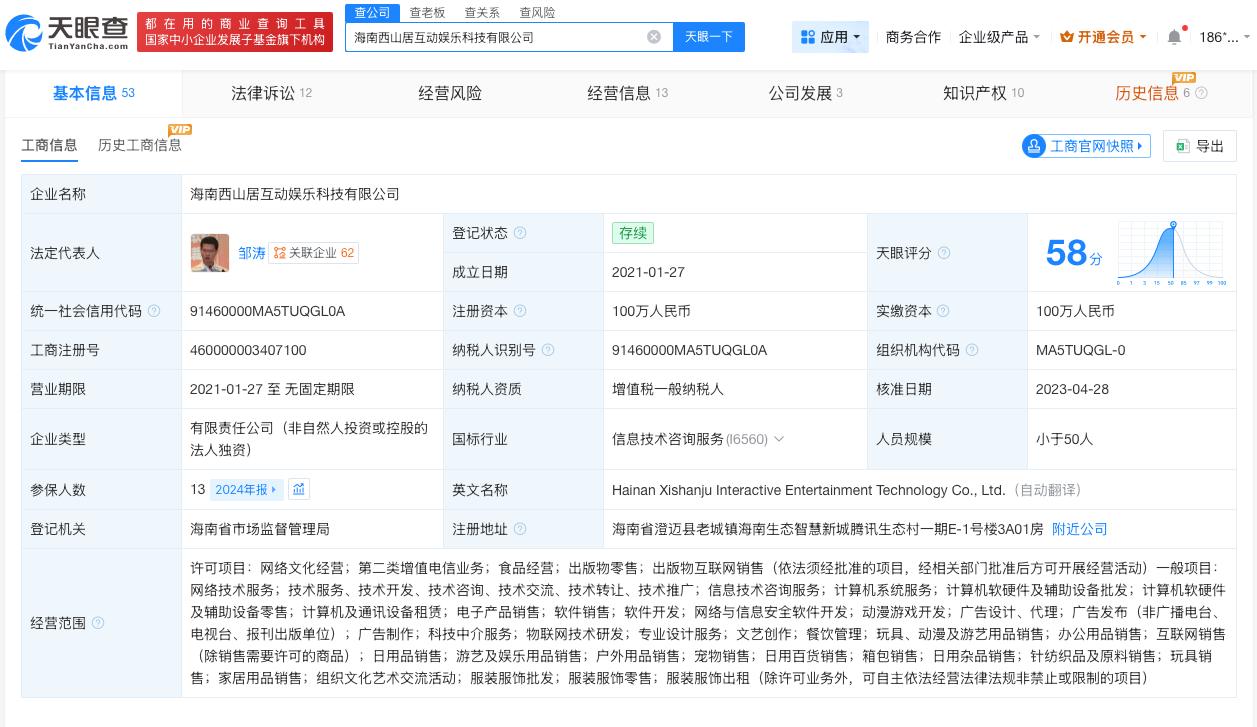The image size is (1257, 727).
Task: Click the 开通会员 crown icon
Action: (1069, 36)
